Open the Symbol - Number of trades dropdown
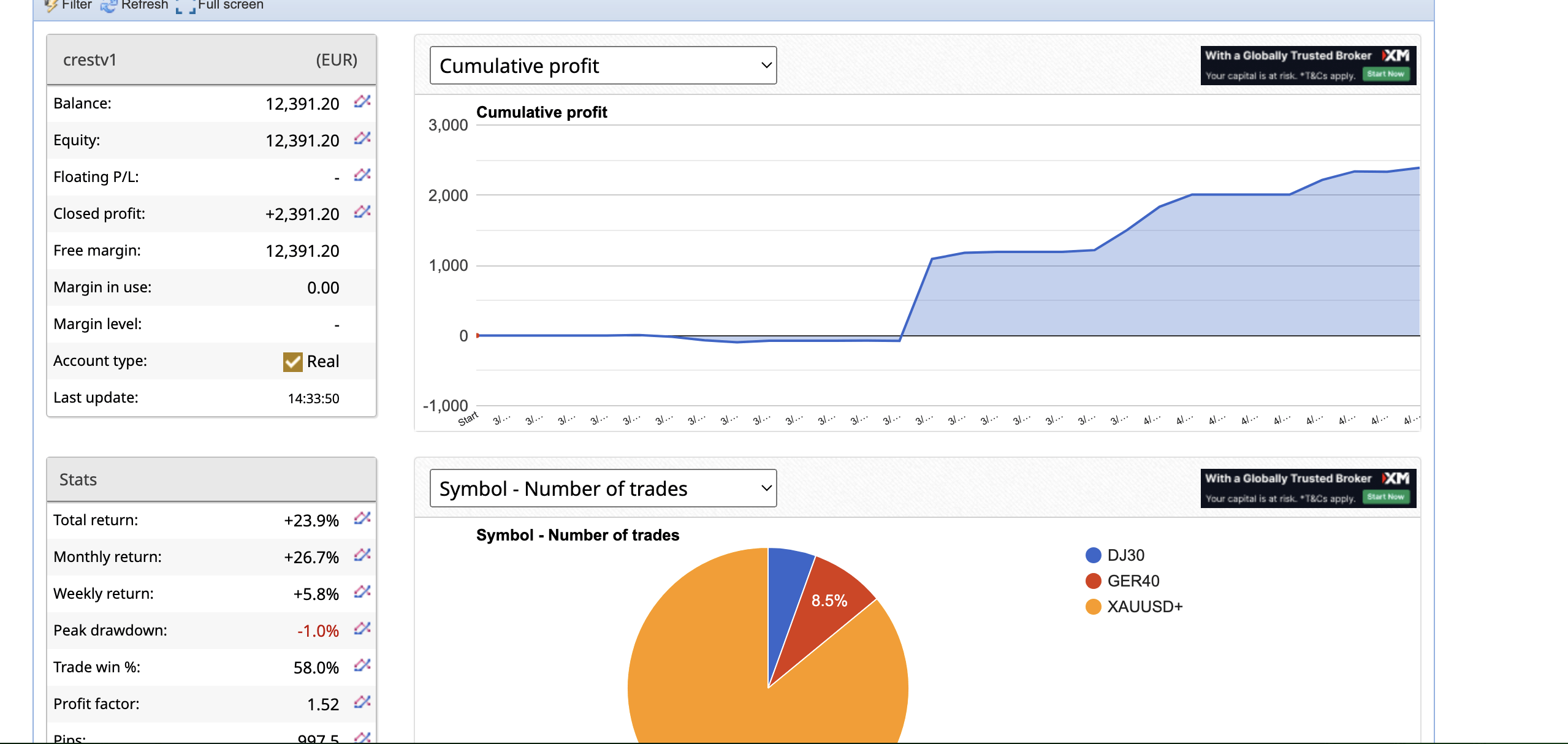The height and width of the screenshot is (744, 1568). point(603,488)
